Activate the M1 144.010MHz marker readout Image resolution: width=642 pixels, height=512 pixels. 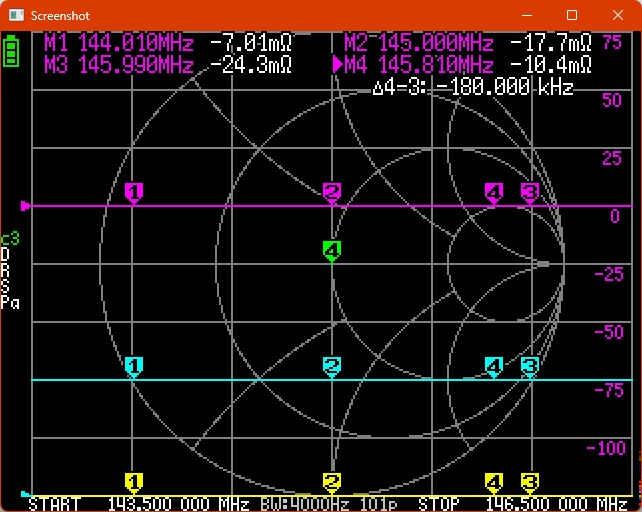(x=168, y=43)
